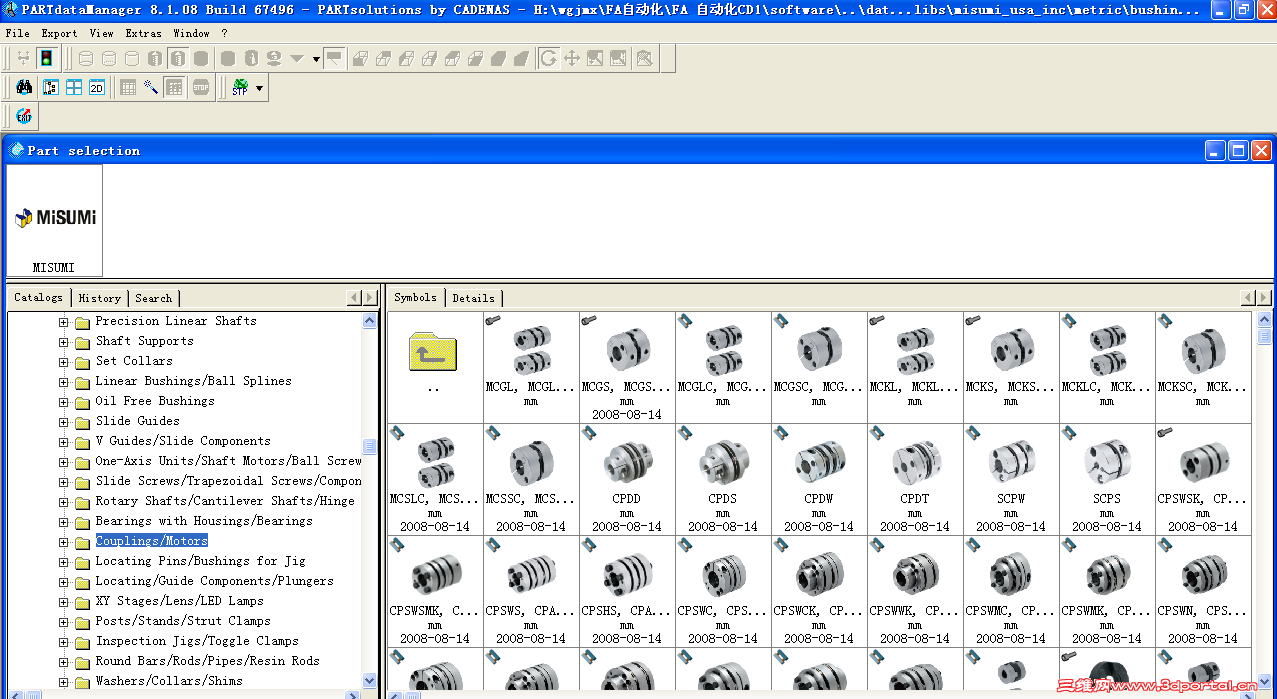Select the MISUMI catalog logo
1277x699 pixels.
click(x=54, y=220)
